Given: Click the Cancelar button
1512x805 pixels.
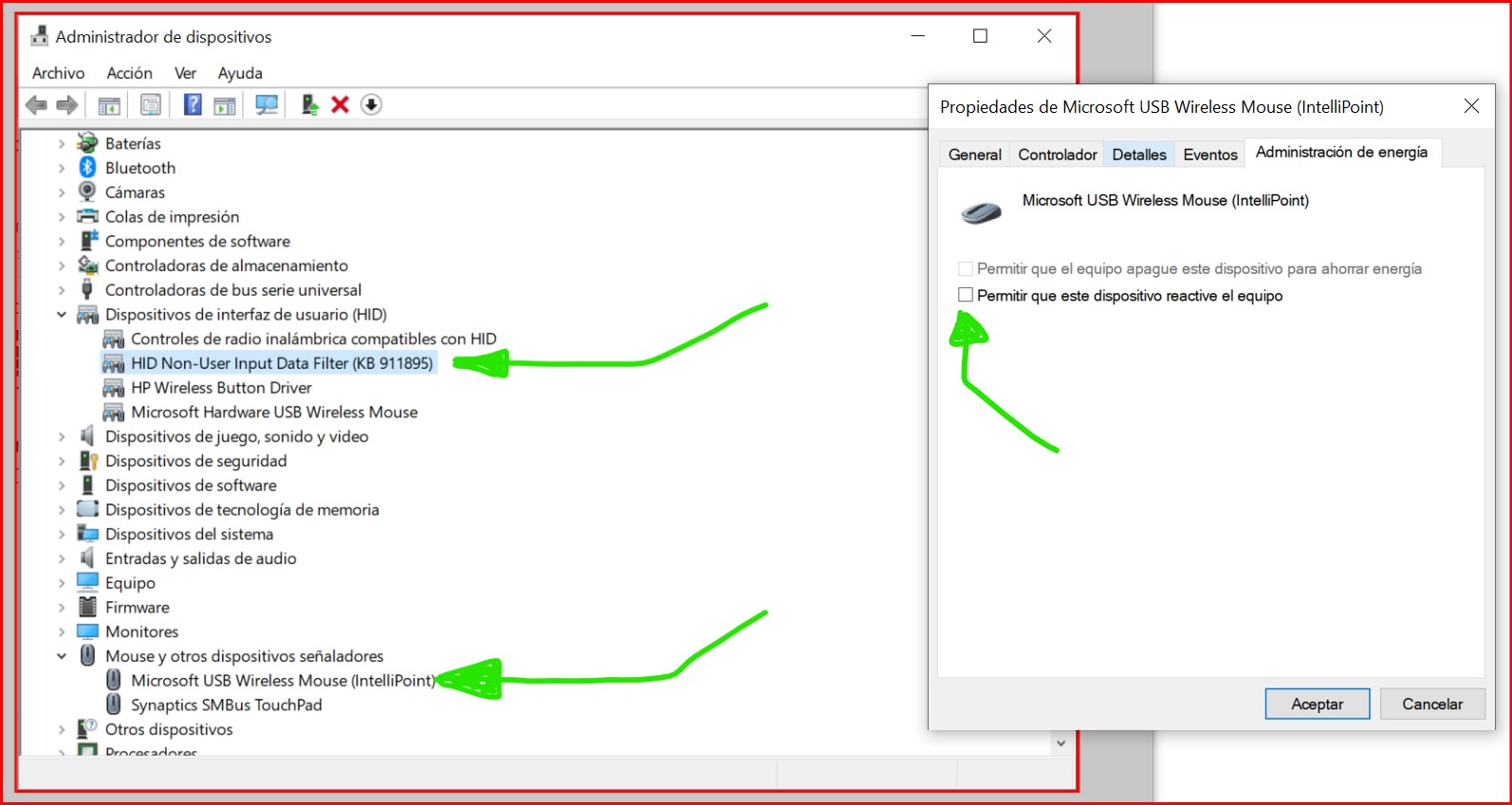Looking at the screenshot, I should (x=1432, y=704).
